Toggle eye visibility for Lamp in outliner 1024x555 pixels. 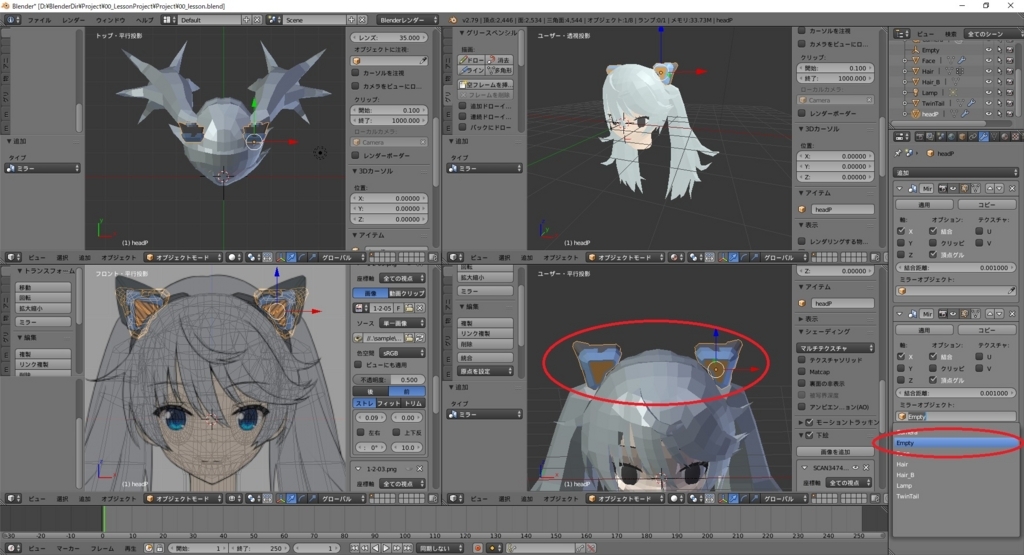click(988, 92)
